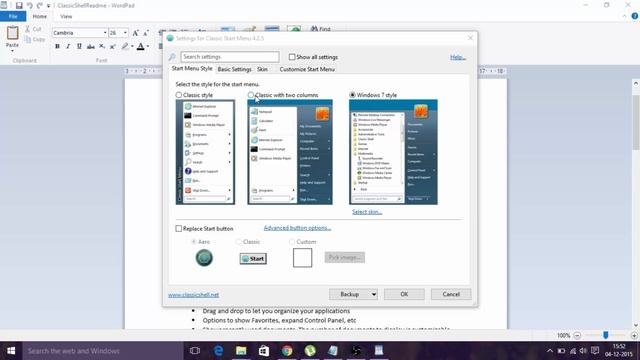Open WordPad help question mark icon
The image size is (640, 360).
(635, 16)
